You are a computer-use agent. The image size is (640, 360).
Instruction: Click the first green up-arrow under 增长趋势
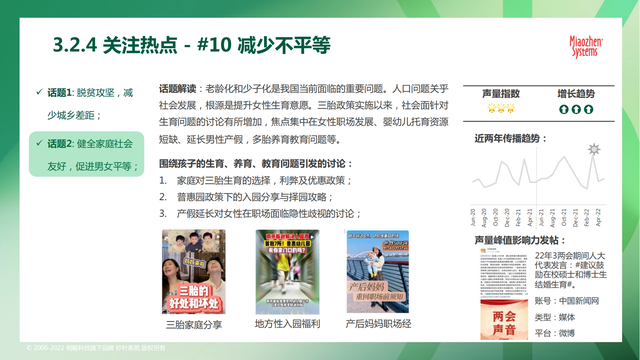coord(564,109)
